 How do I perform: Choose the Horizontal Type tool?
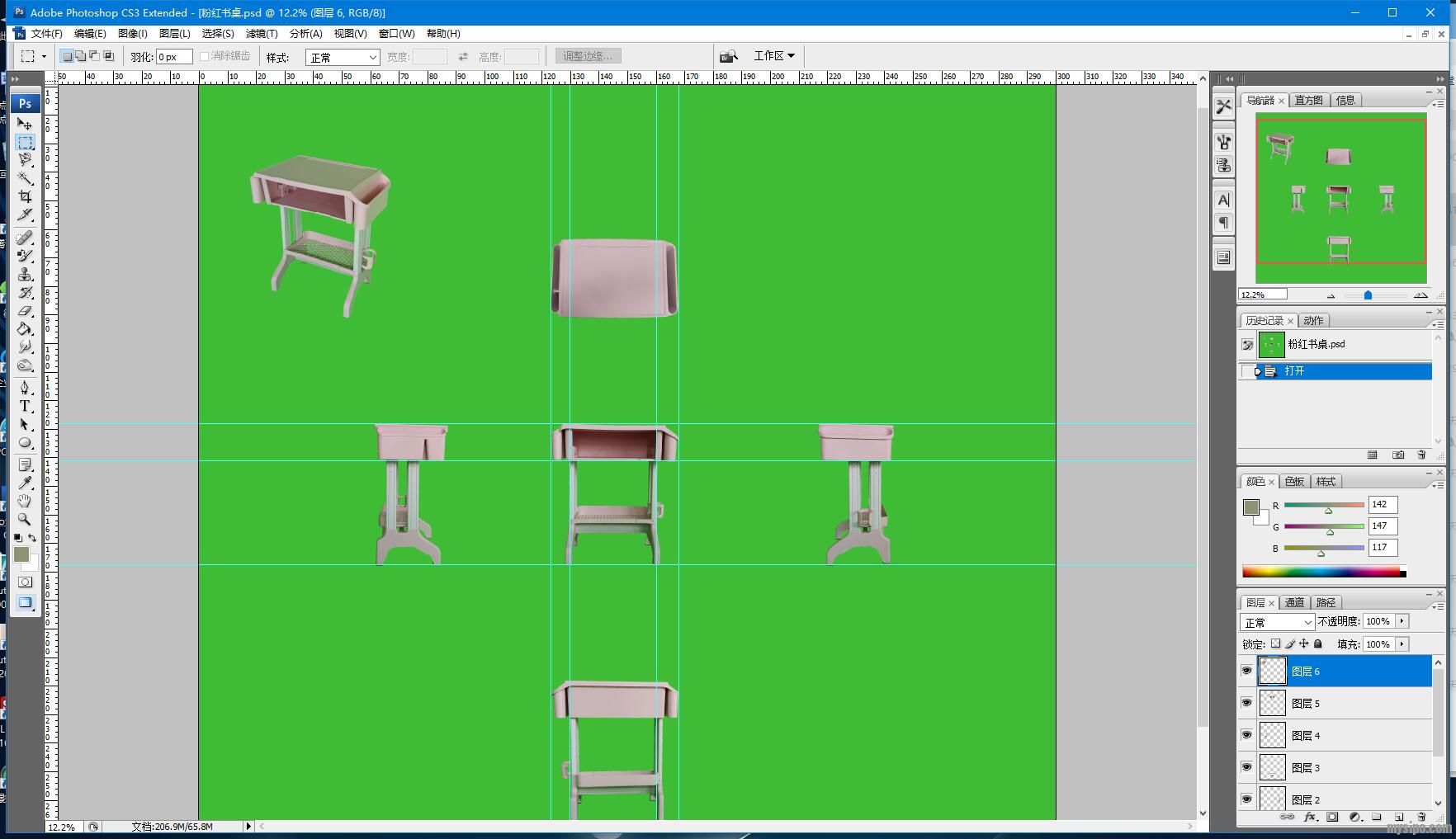(25, 406)
